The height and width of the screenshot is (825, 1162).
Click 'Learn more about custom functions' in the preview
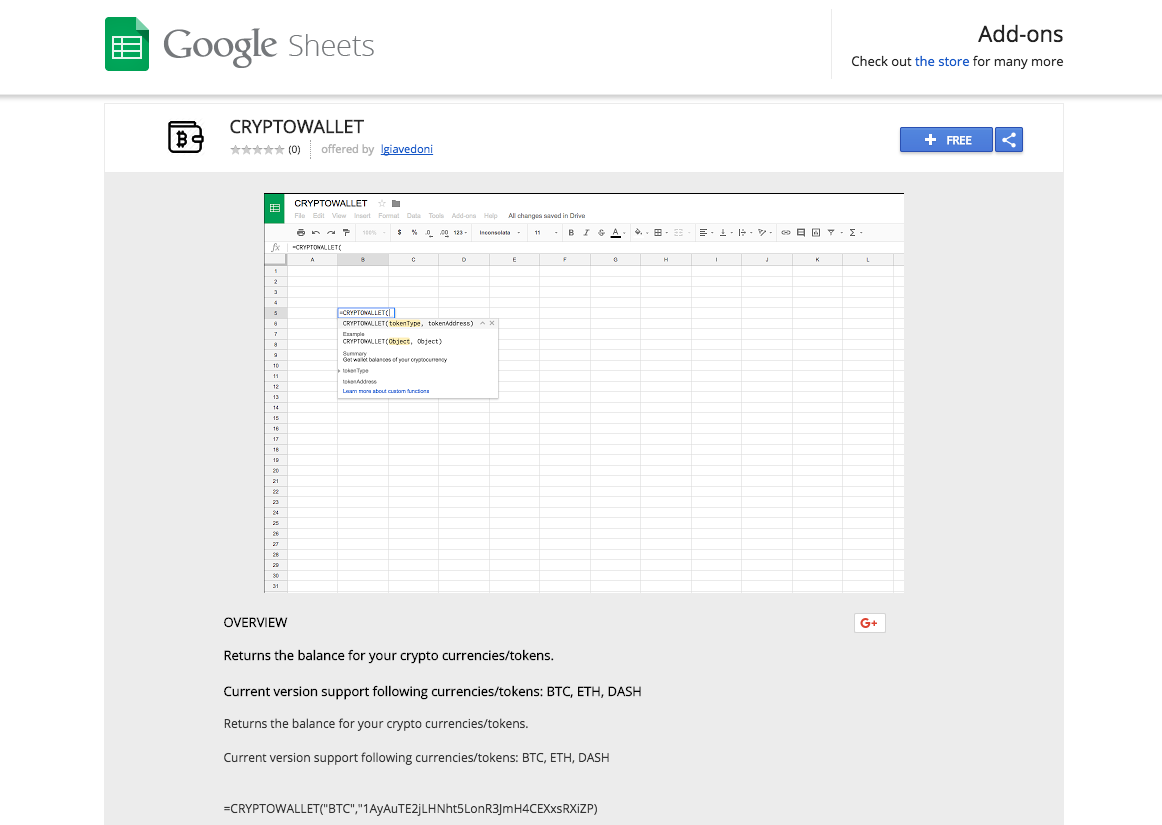click(x=385, y=391)
